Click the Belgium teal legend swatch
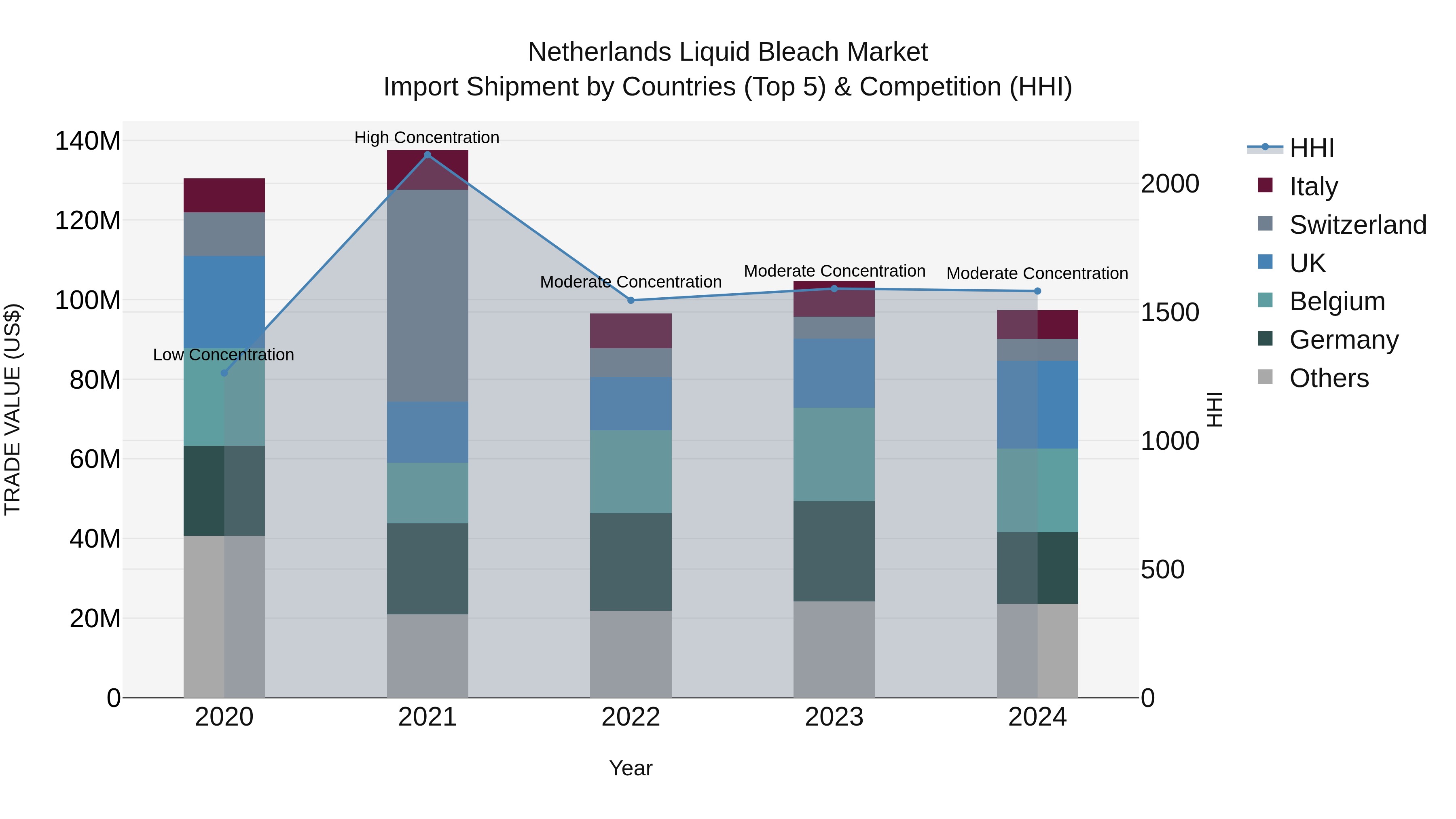This screenshot has width=1456, height=819. click(1265, 300)
